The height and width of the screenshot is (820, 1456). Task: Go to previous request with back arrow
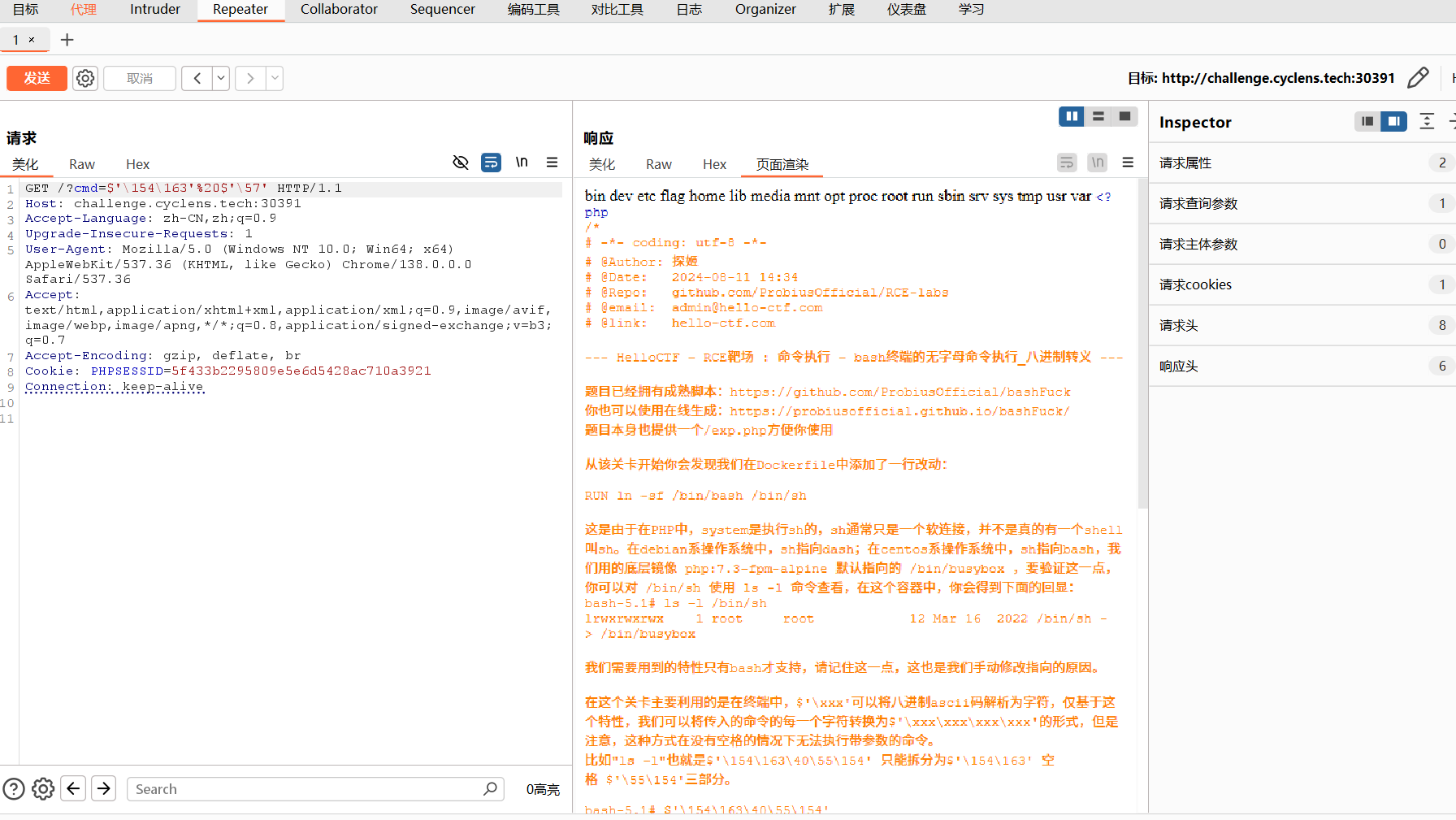click(x=197, y=78)
